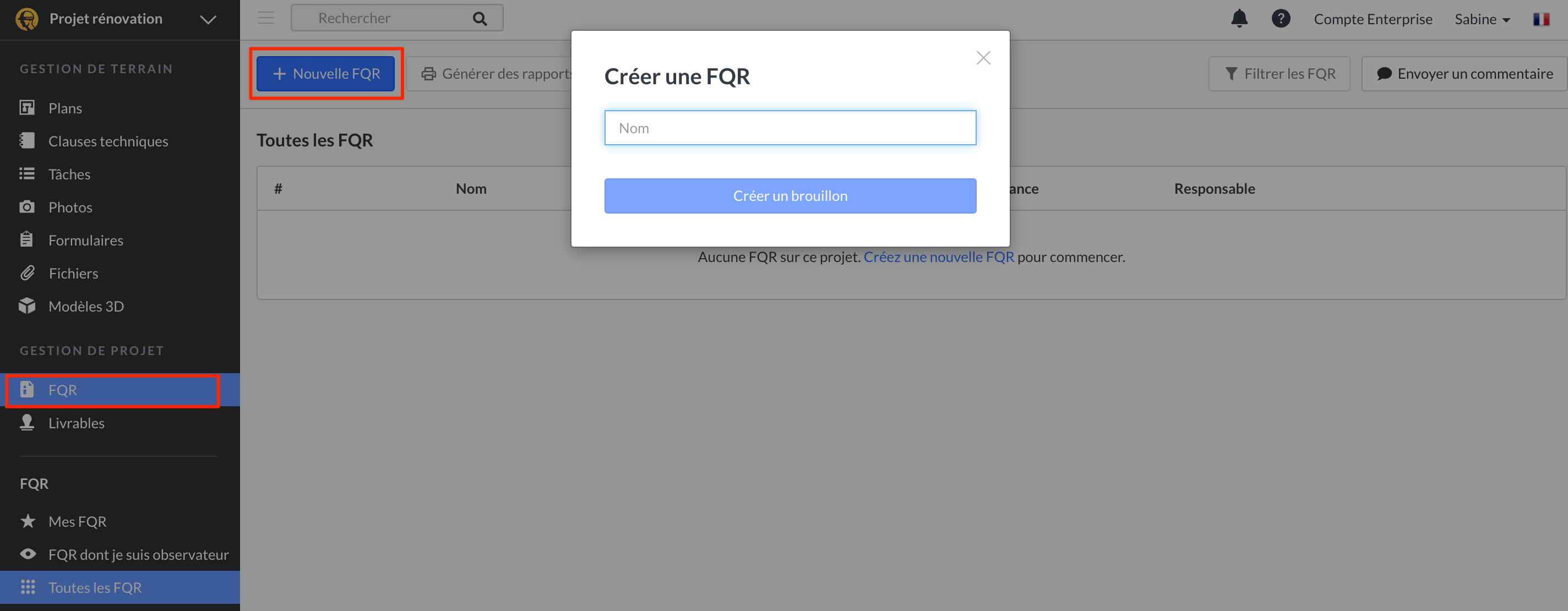The image size is (1568, 611).
Task: Select FQR dont je suis observateur
Action: click(120, 554)
